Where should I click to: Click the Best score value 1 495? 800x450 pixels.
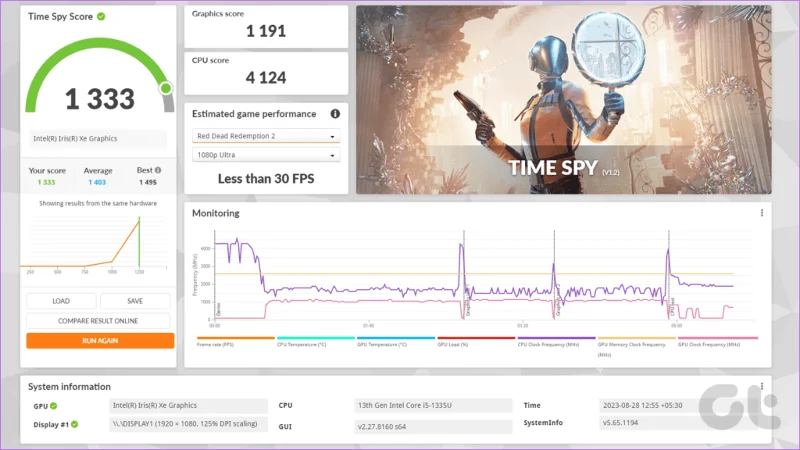click(x=148, y=182)
